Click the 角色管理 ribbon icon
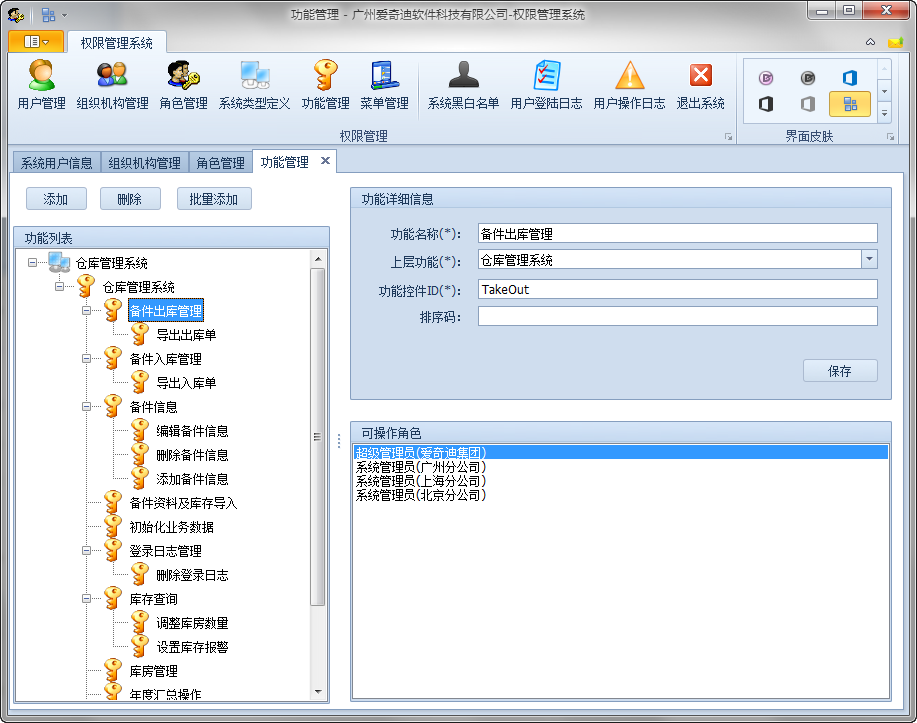The image size is (917, 723). click(183, 85)
